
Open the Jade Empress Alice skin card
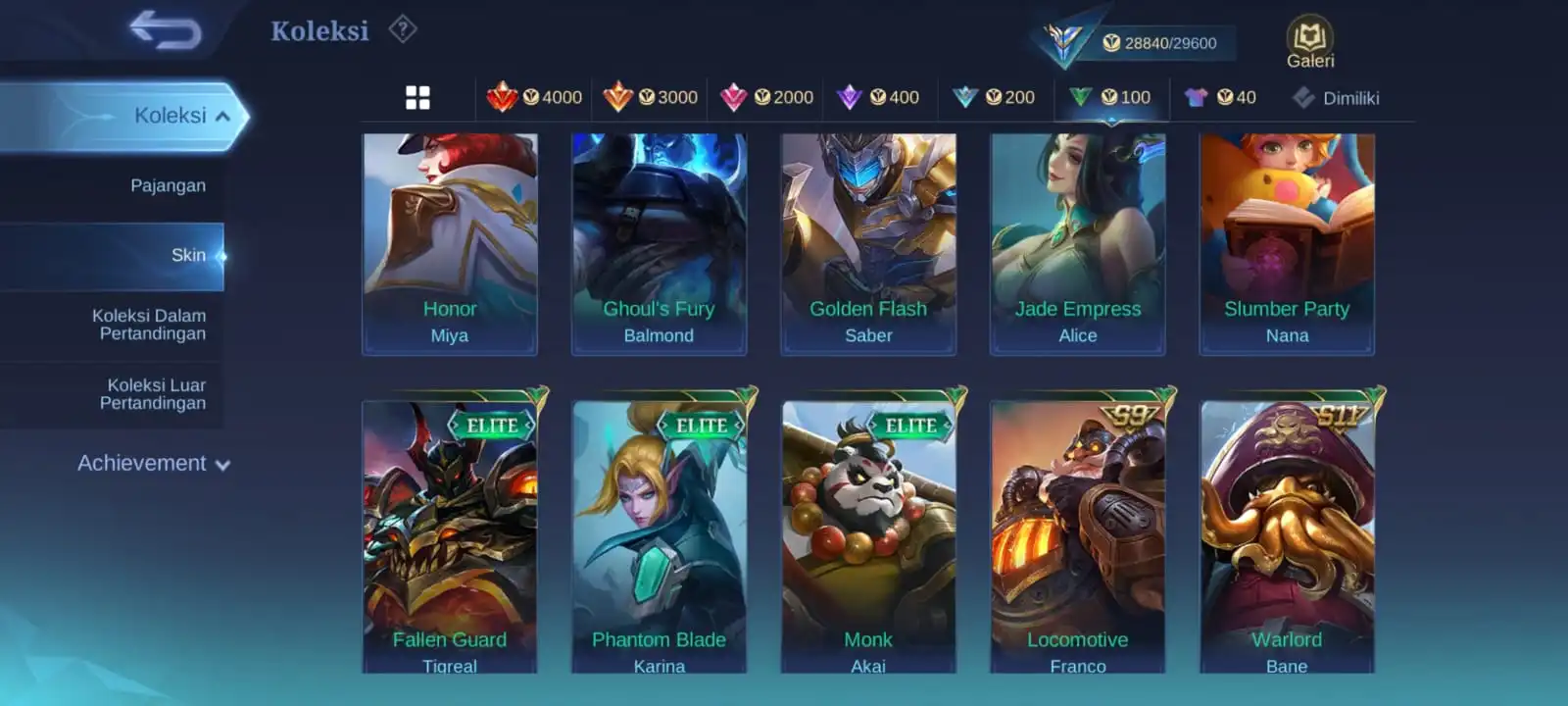1077,244
